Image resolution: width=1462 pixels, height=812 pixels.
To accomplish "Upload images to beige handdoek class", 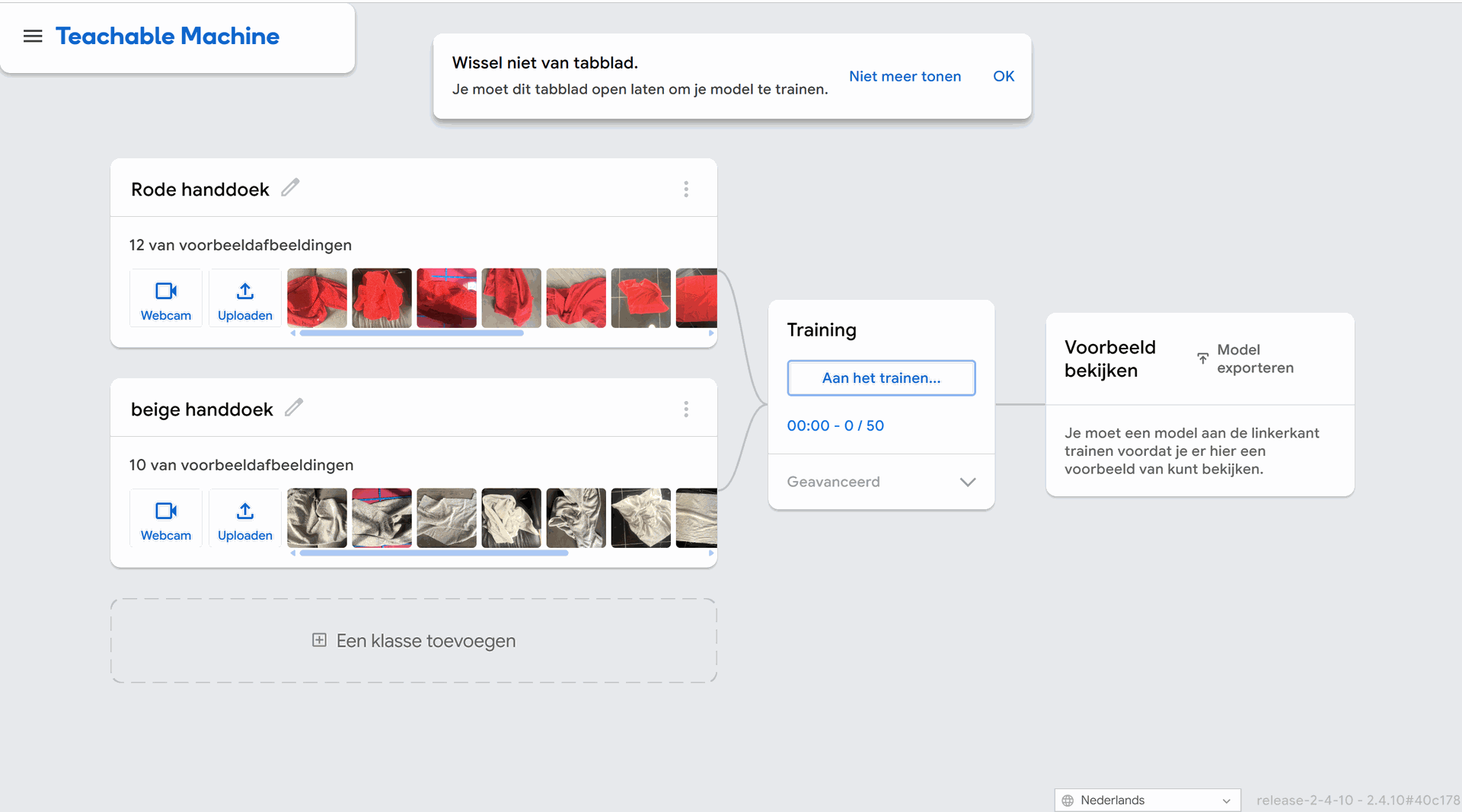I will (x=245, y=518).
